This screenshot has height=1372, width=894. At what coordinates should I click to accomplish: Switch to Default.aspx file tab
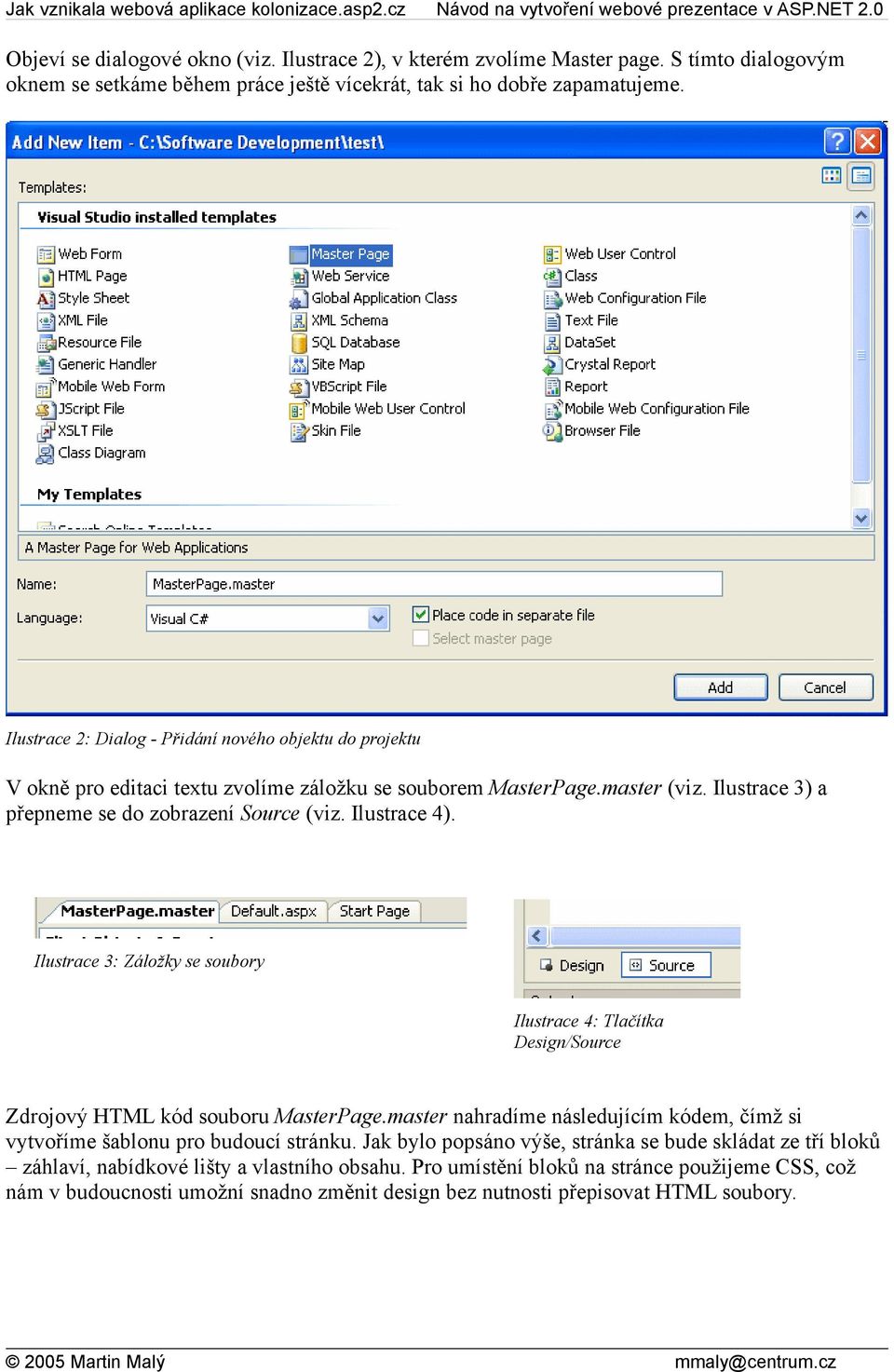pyautogui.click(x=274, y=911)
